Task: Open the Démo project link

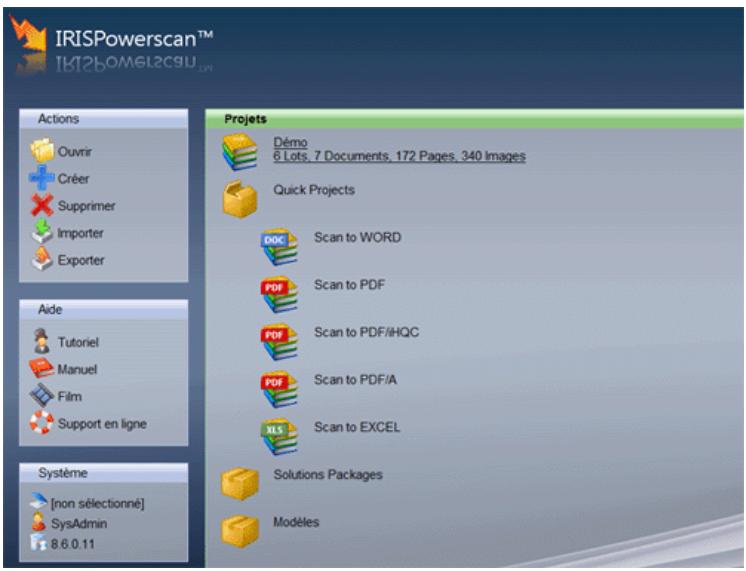Action: 290,142
